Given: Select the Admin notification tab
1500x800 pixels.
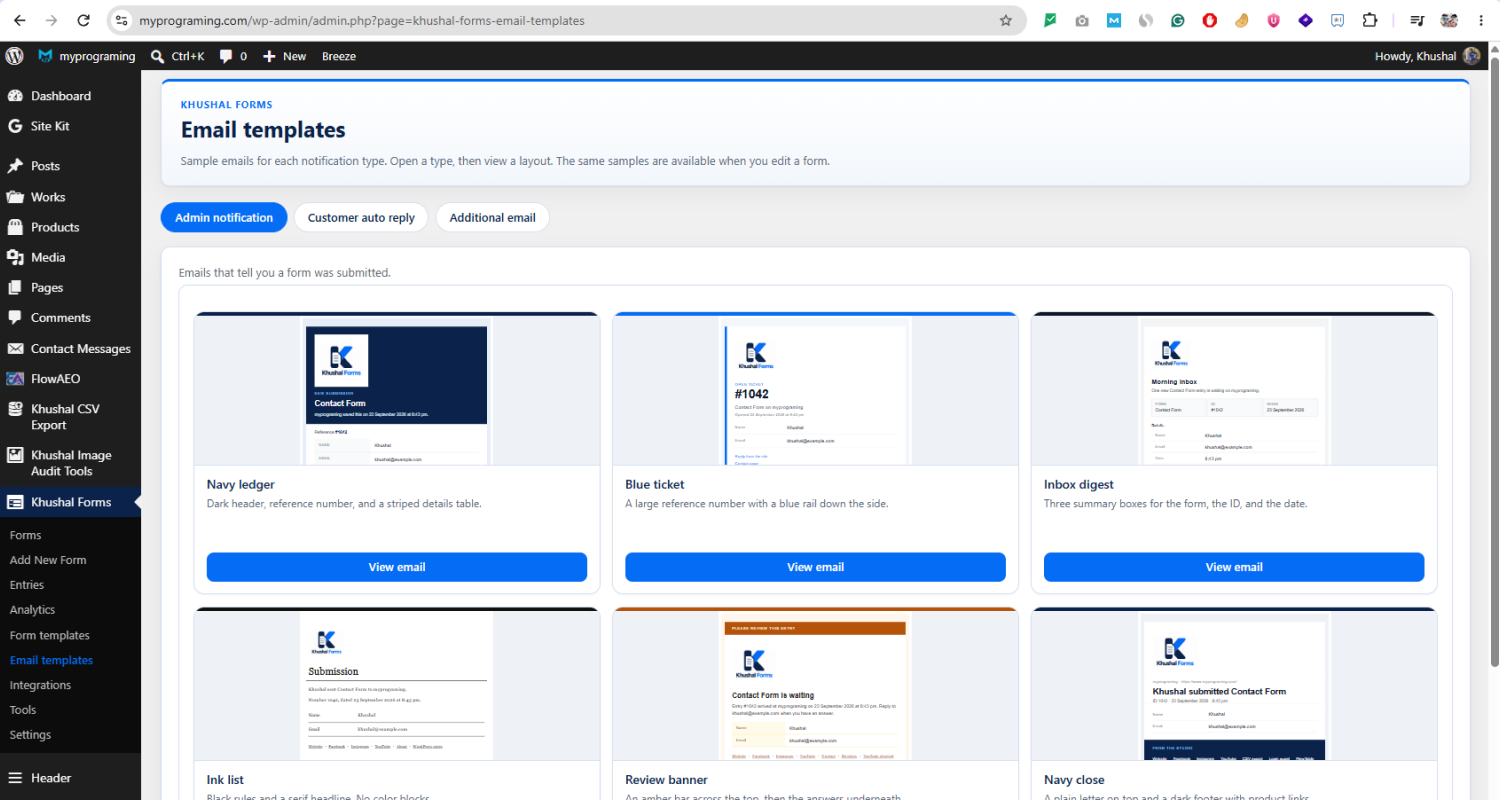Looking at the screenshot, I should tap(224, 217).
